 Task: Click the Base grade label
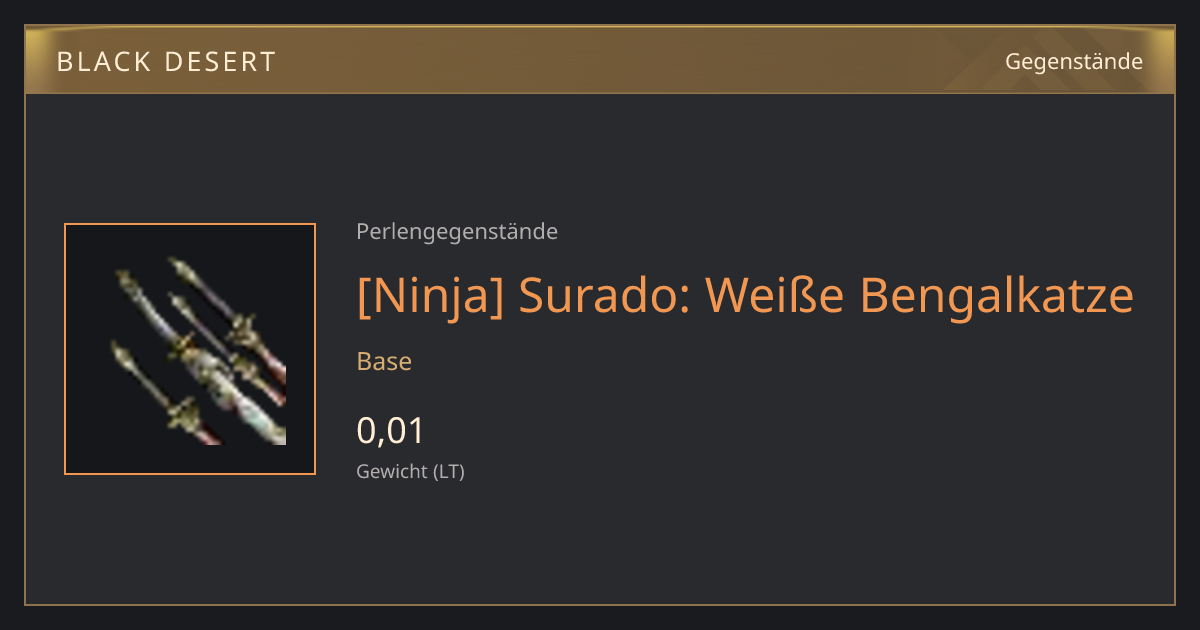point(384,361)
